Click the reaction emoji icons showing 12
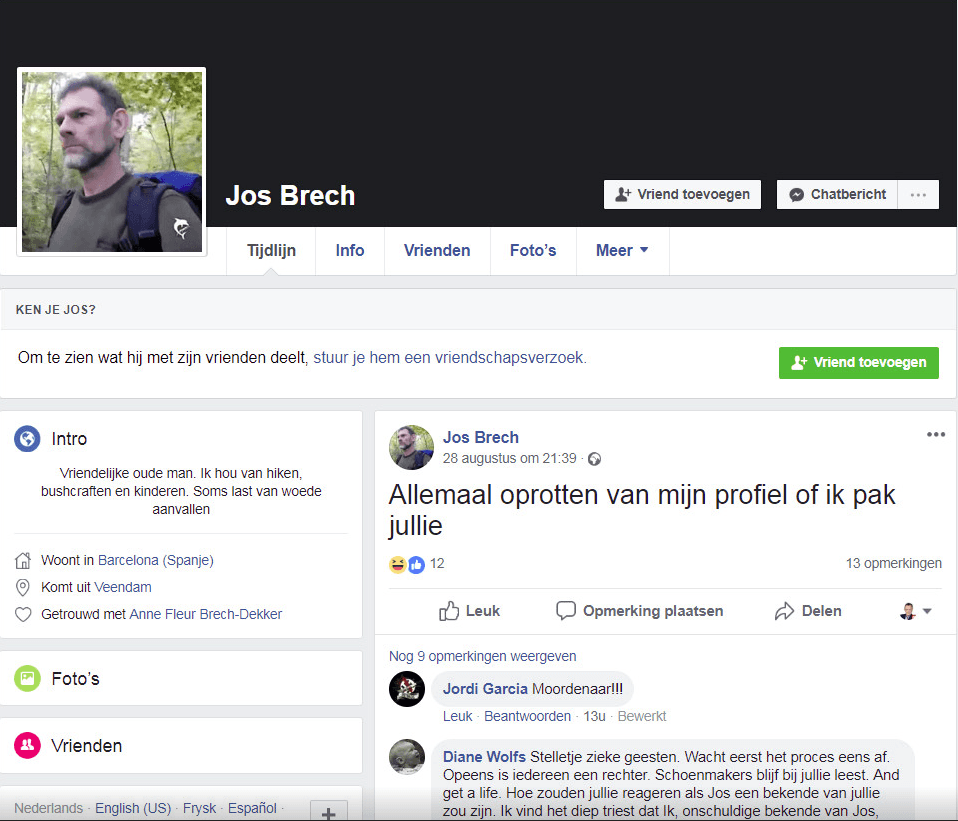The image size is (958, 821). (407, 564)
